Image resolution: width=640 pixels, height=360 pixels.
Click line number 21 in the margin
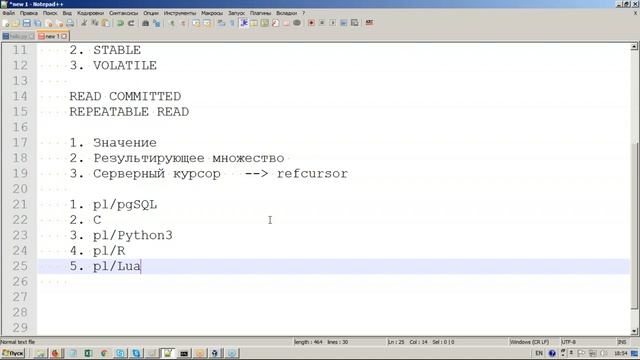coord(20,204)
